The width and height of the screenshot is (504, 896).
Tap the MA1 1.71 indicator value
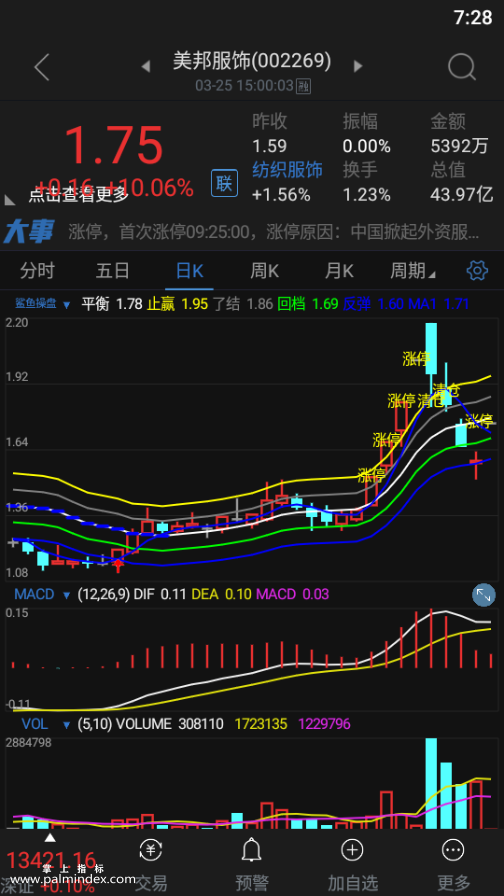point(438,304)
